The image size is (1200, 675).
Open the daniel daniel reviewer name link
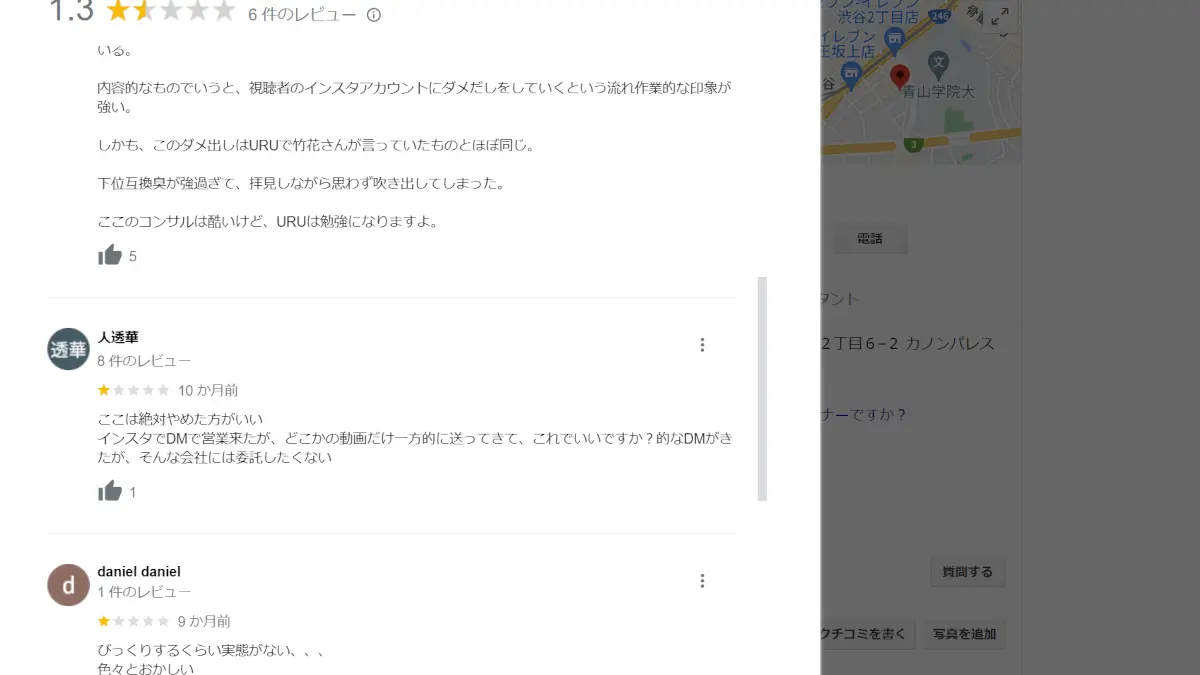(139, 572)
